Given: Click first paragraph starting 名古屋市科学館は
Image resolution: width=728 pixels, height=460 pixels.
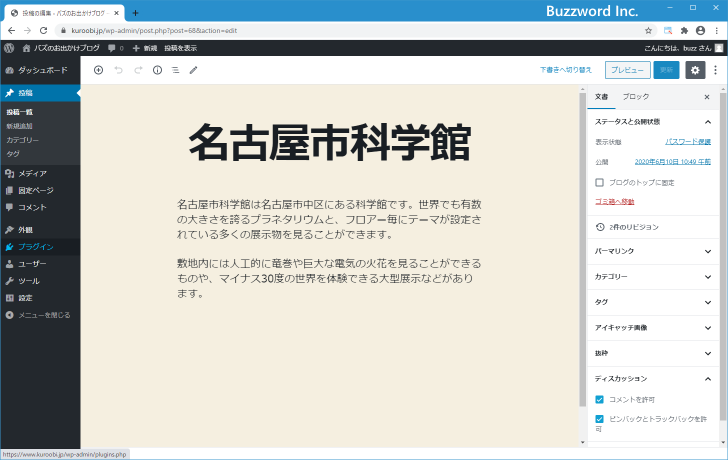Looking at the screenshot, I should click(329, 219).
